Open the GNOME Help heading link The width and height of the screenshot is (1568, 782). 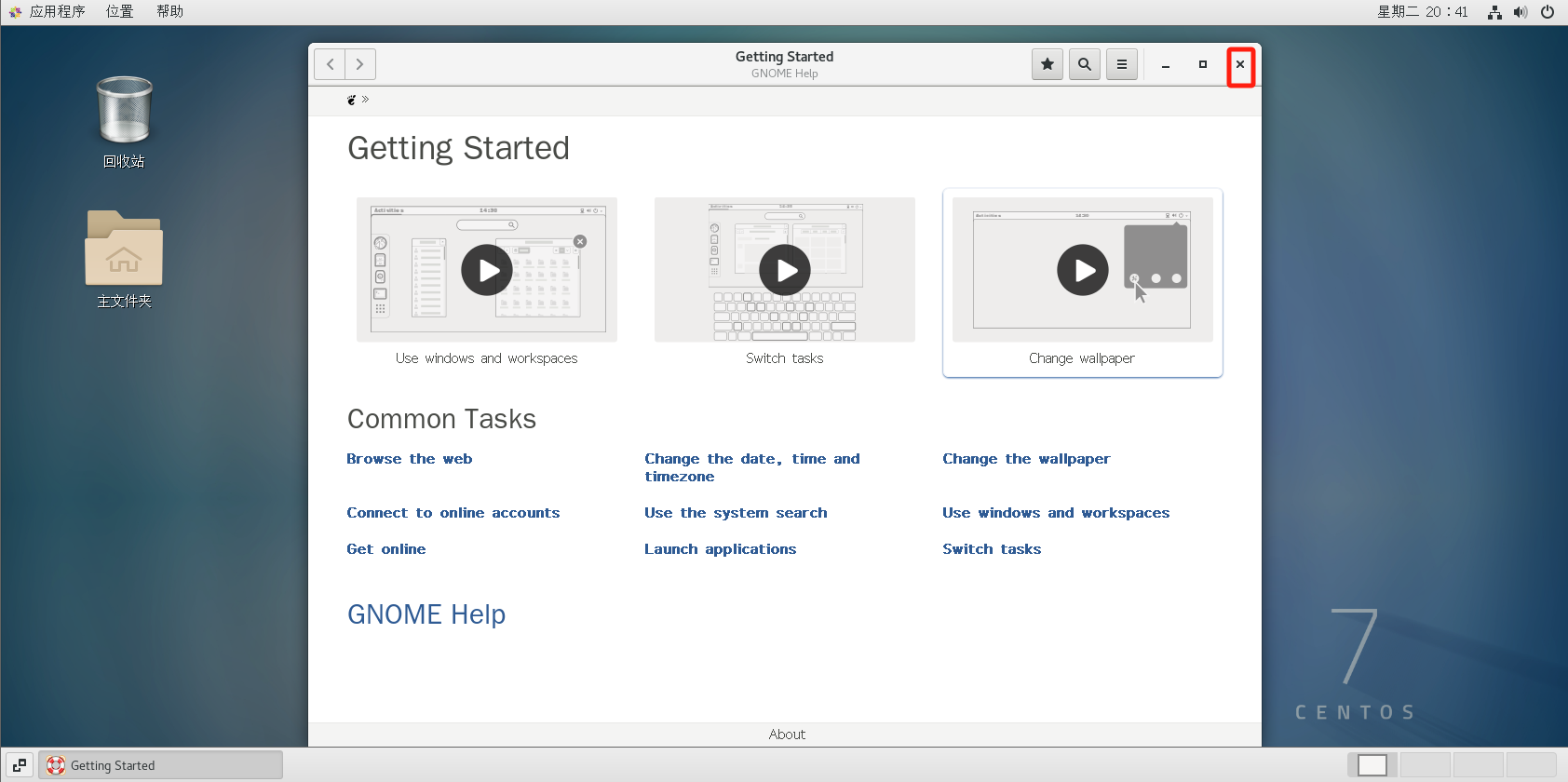coord(426,614)
